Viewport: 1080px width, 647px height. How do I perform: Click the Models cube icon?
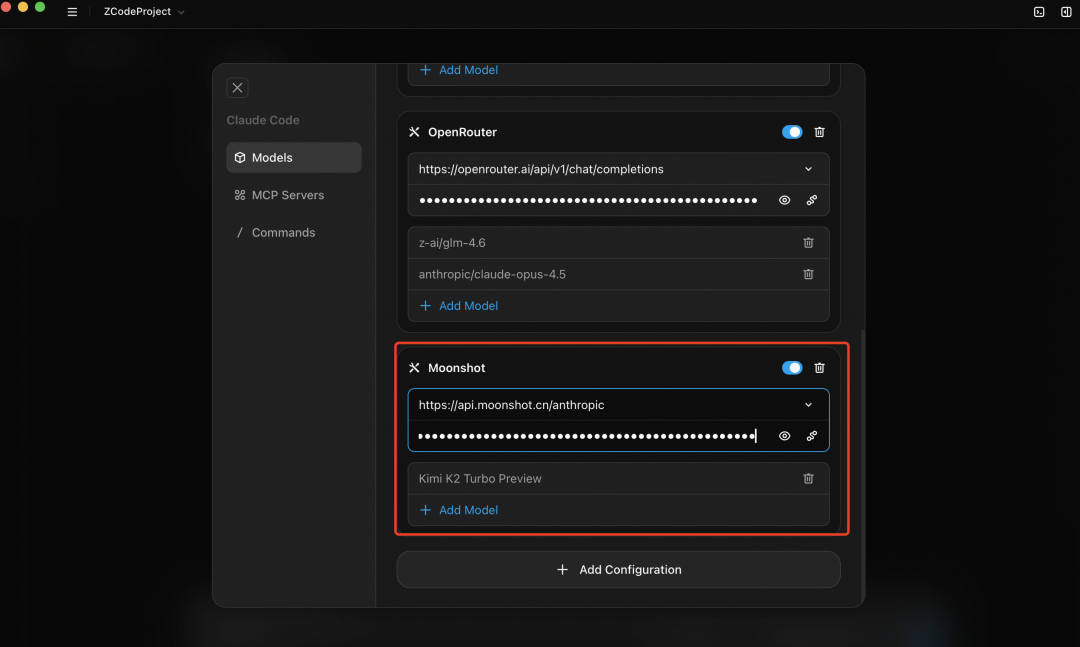pyautogui.click(x=240, y=158)
